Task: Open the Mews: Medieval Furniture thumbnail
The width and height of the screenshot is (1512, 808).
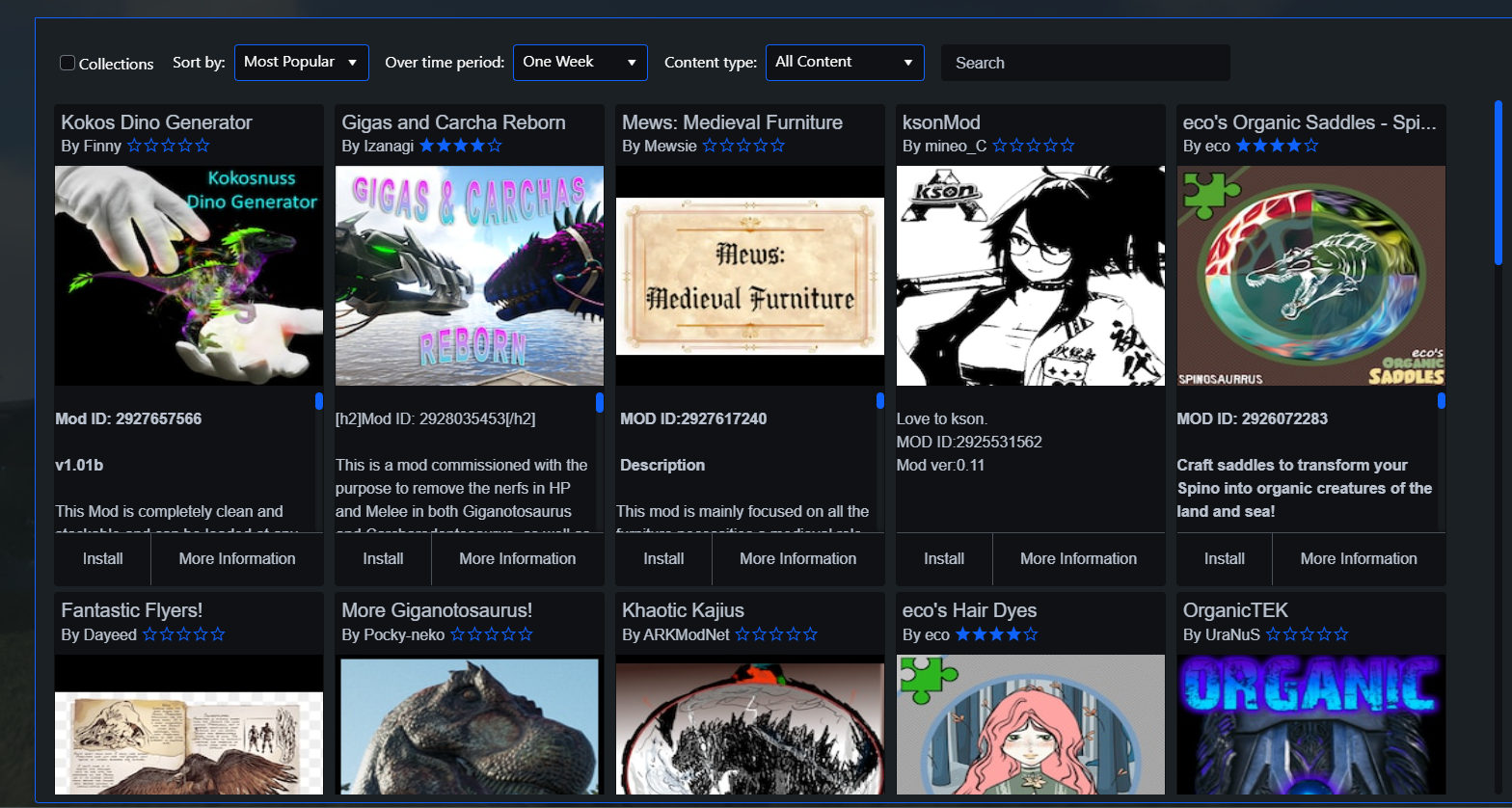Action: (750, 276)
